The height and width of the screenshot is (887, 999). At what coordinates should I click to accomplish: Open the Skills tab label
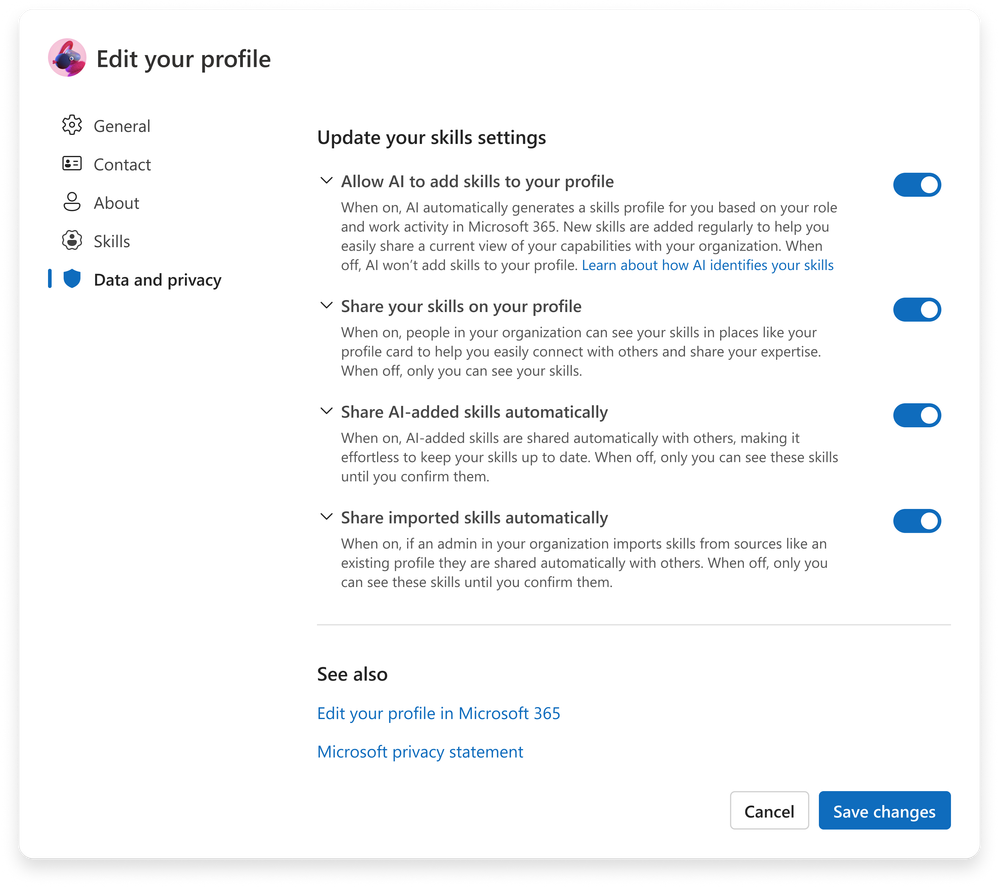(x=112, y=241)
